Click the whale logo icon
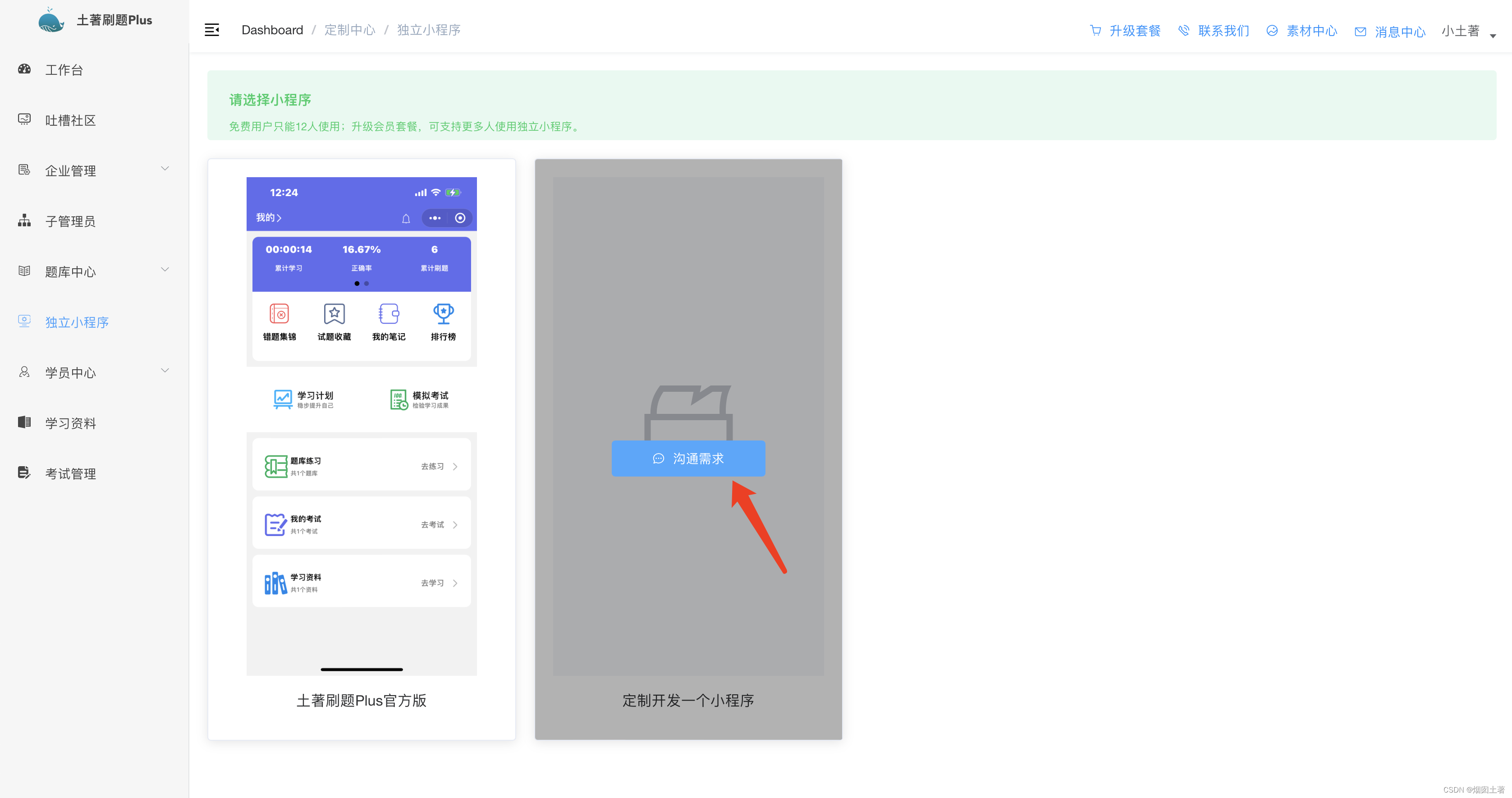 [51, 21]
